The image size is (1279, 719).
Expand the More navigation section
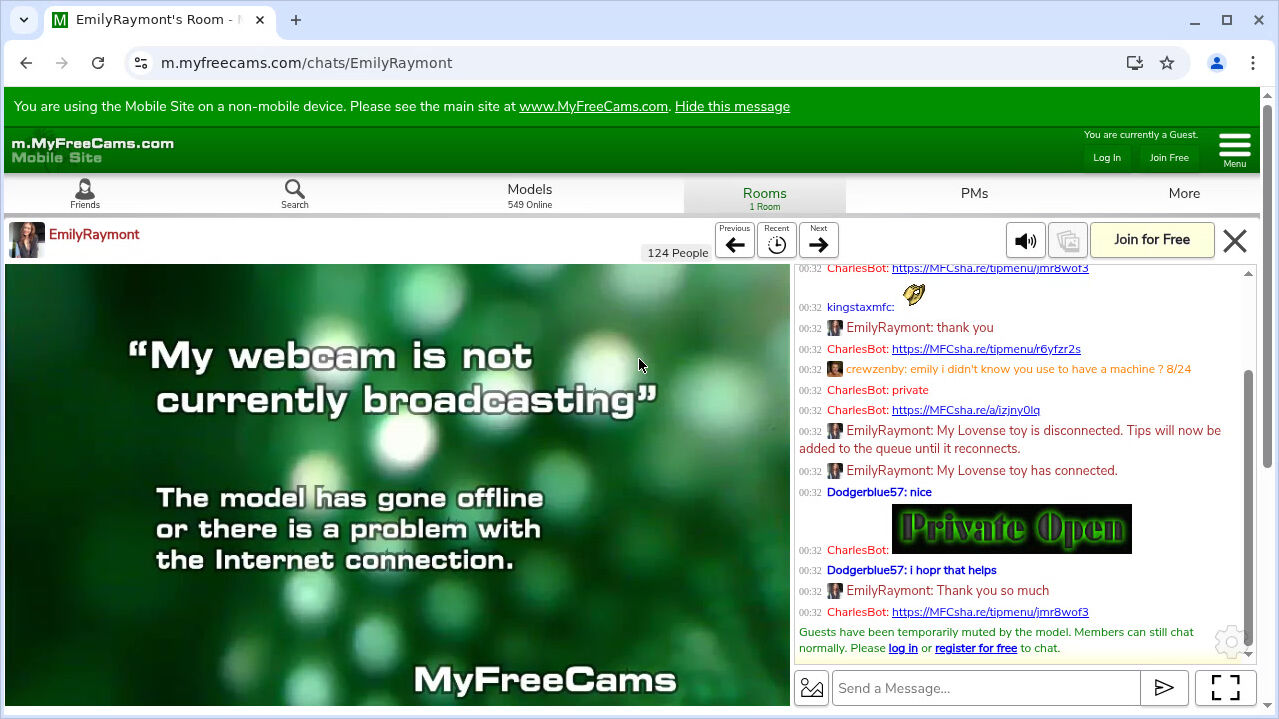[x=1184, y=194]
